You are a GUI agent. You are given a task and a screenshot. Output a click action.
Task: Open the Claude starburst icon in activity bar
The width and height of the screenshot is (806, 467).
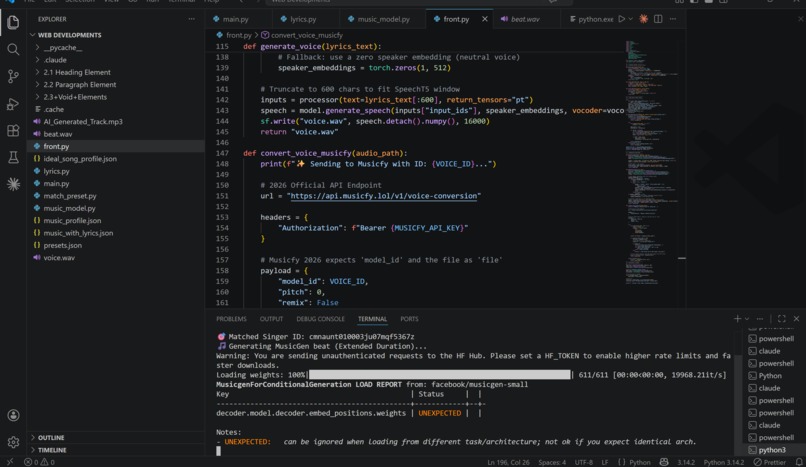coord(13,184)
